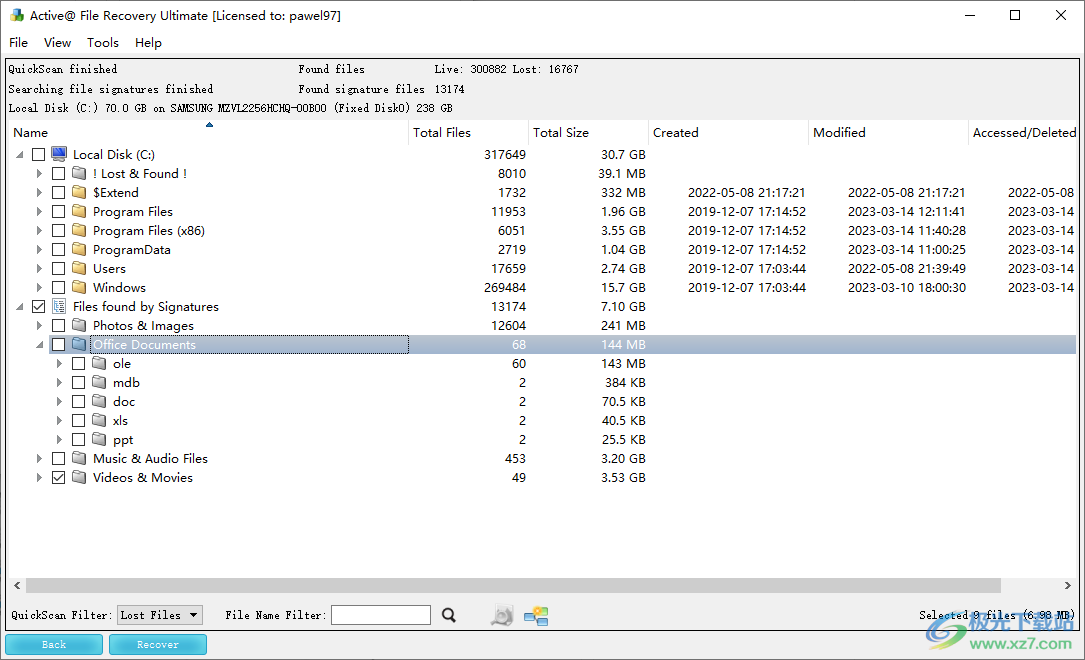Image resolution: width=1085 pixels, height=660 pixels.
Task: Click the Users folder icon
Action: pyautogui.click(x=80, y=268)
